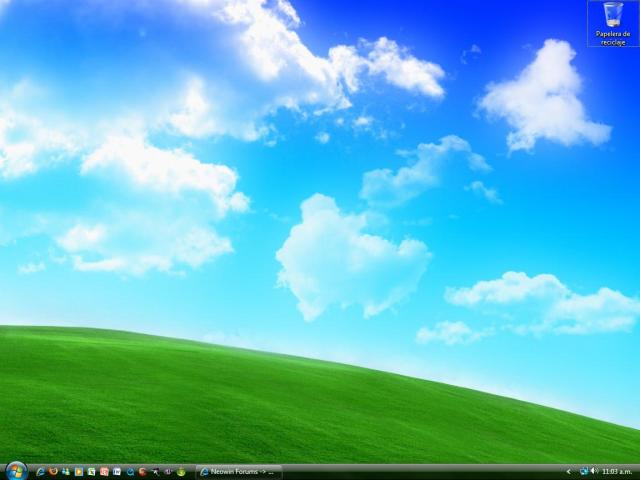
Task: Open the green quick launch icon
Action: click(91, 472)
